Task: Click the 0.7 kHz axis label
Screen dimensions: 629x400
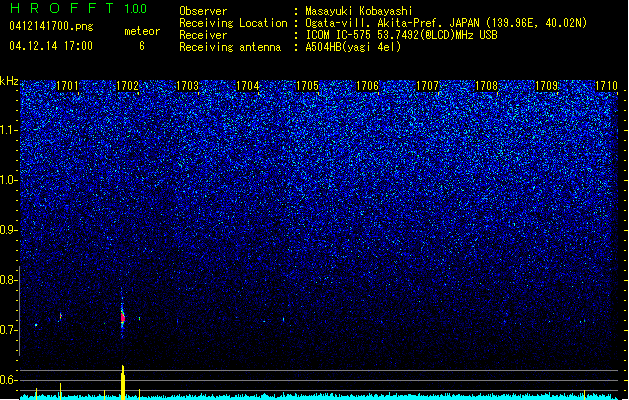Action: click(7, 330)
